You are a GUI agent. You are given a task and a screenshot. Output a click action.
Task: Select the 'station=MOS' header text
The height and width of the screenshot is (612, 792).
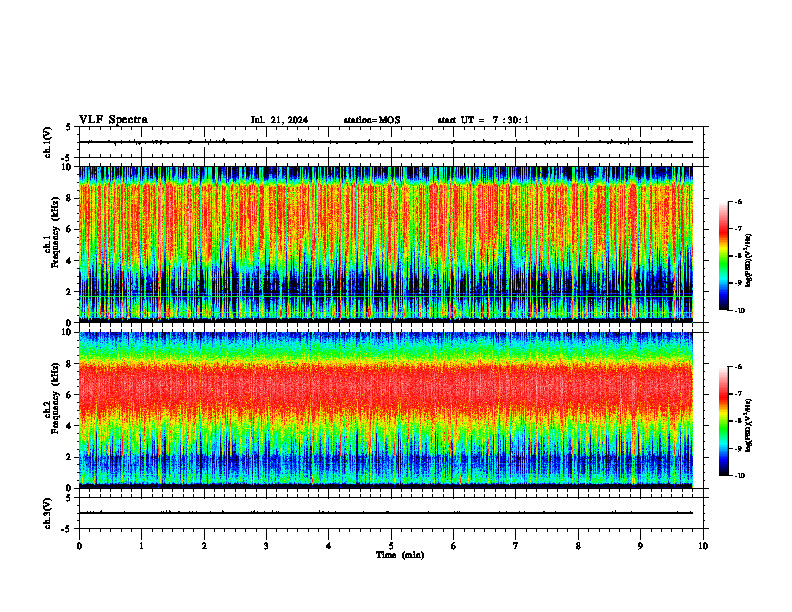[372, 120]
